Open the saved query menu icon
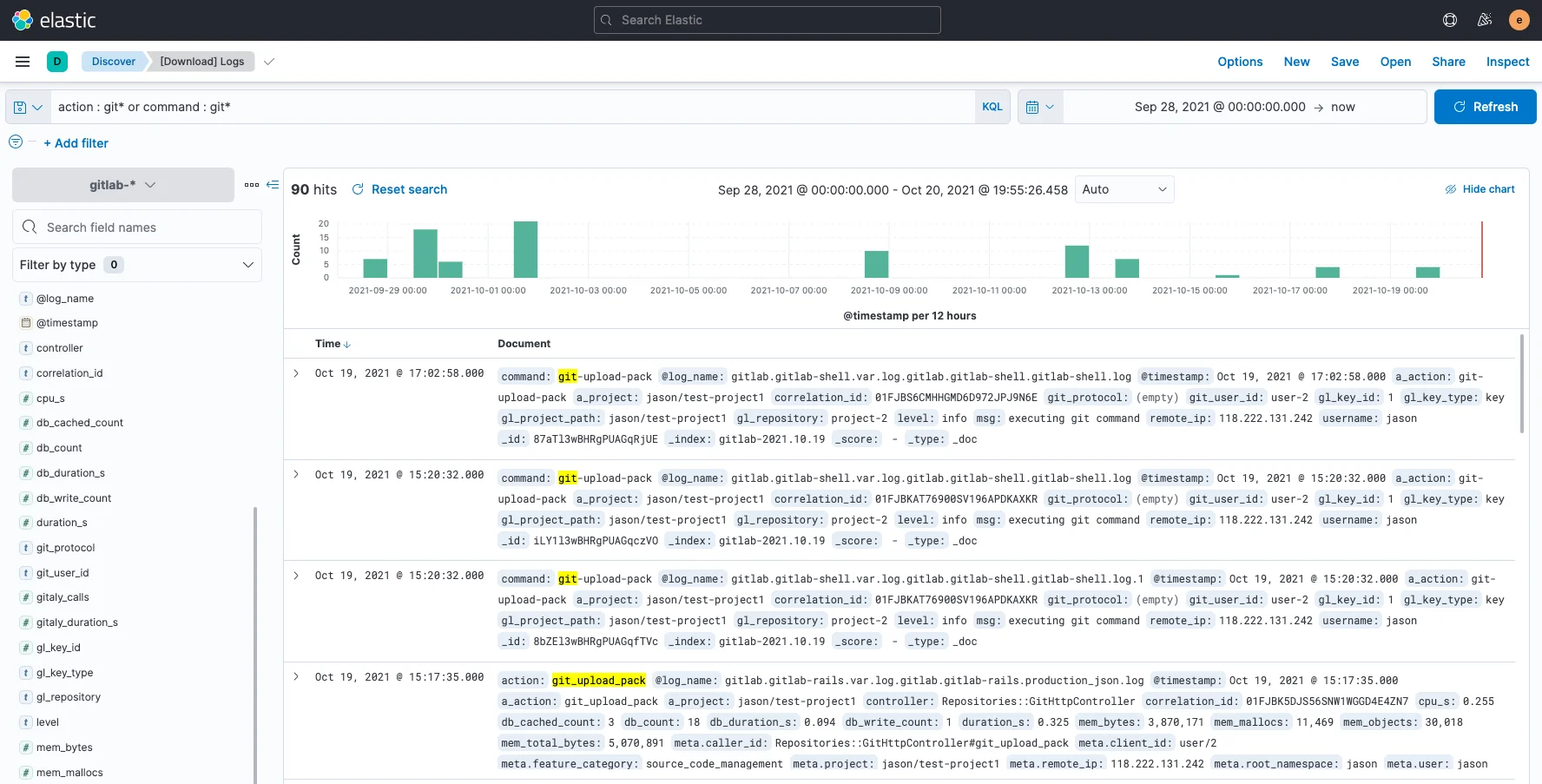 [x=28, y=107]
